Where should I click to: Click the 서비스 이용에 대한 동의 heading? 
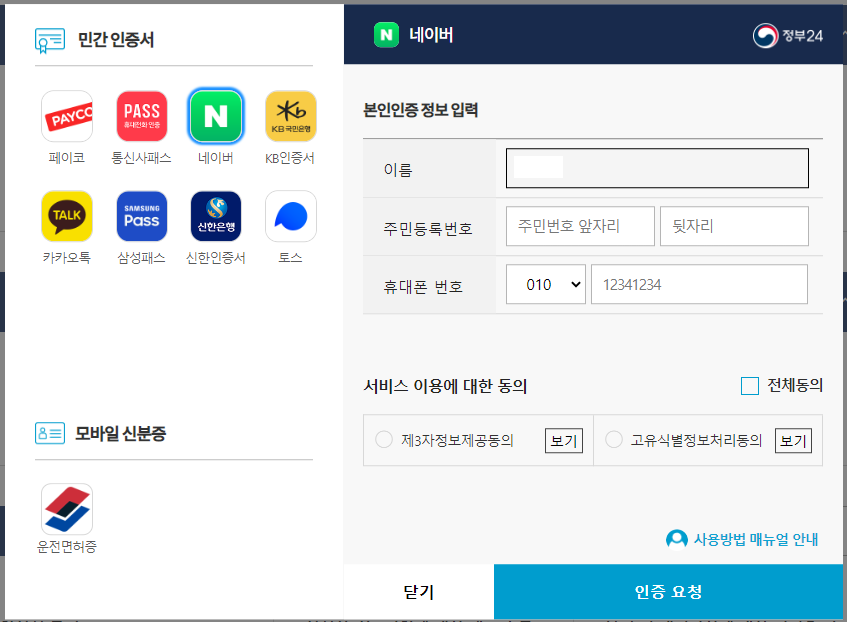pos(445,386)
